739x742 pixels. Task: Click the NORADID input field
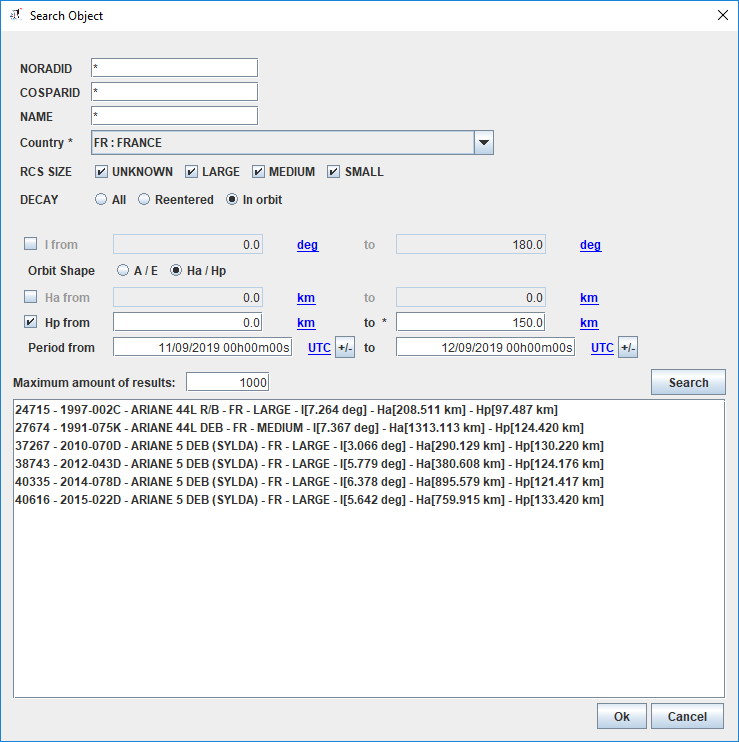174,68
